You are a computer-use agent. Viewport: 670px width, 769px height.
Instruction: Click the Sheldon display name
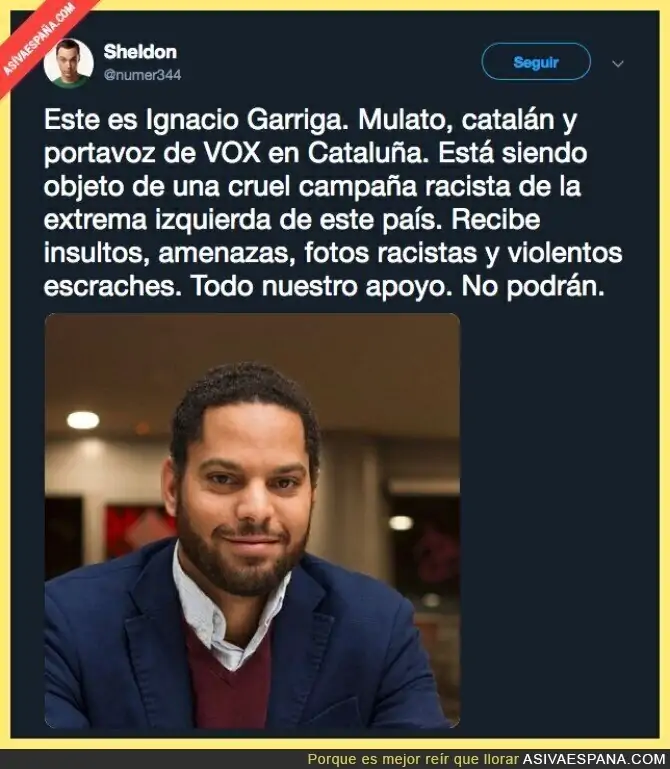(140, 51)
